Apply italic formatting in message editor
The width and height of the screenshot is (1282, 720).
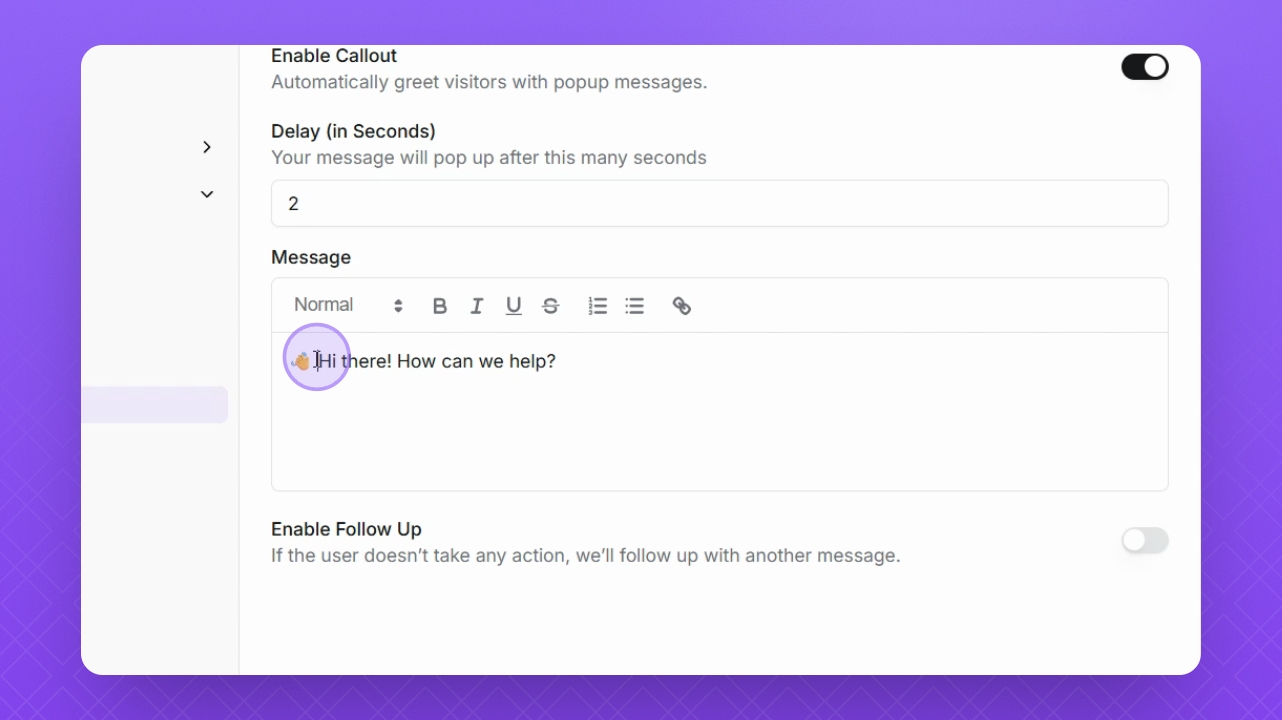[477, 306]
